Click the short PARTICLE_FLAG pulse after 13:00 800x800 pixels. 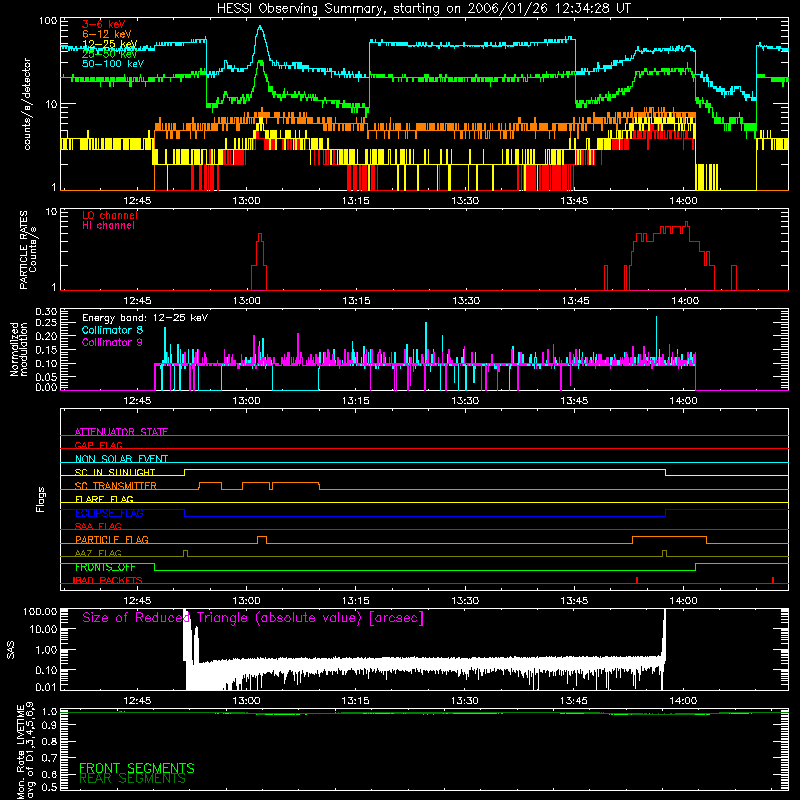pos(262,539)
